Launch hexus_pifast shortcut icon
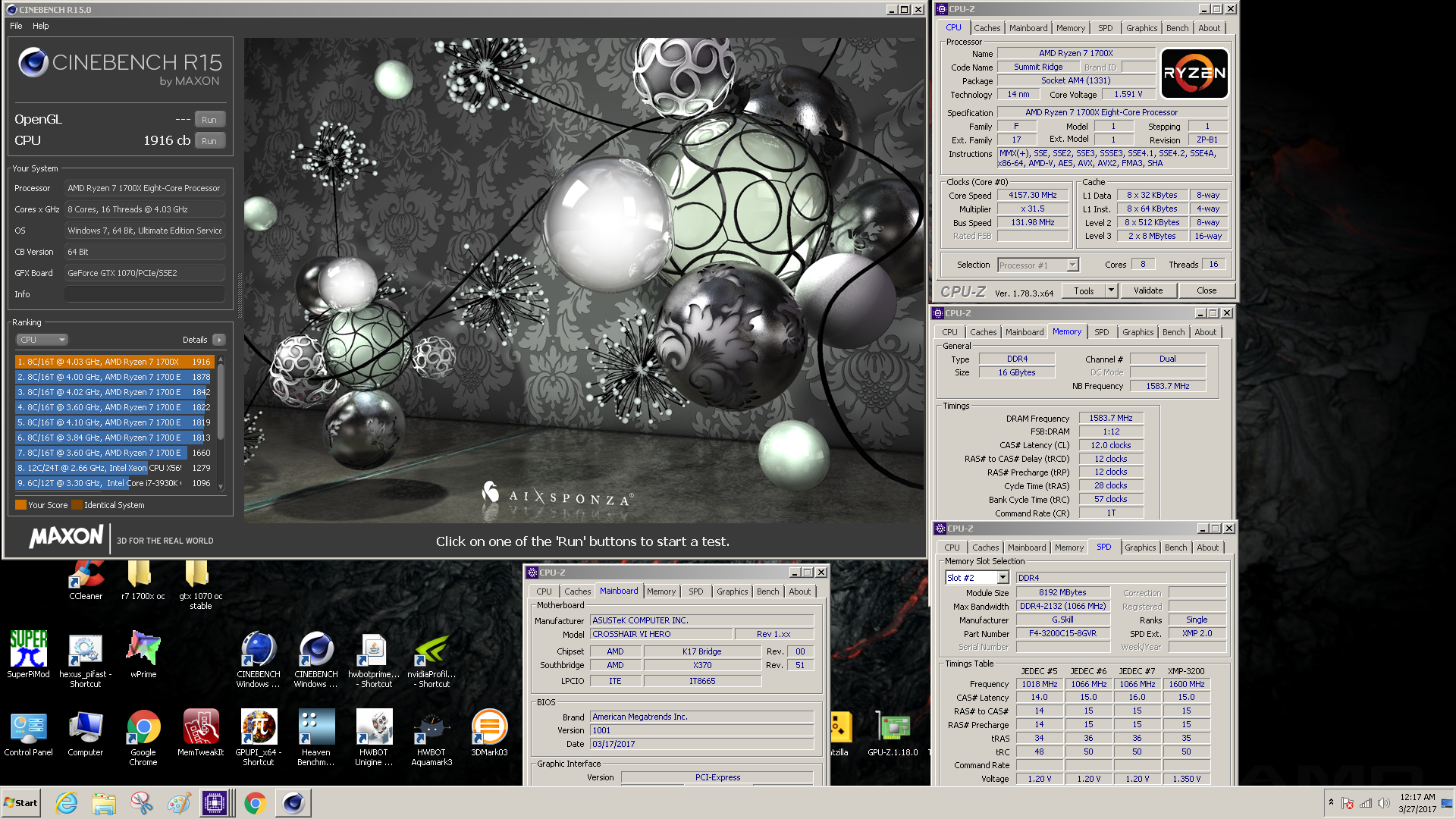Viewport: 1456px width, 819px height. click(x=85, y=660)
